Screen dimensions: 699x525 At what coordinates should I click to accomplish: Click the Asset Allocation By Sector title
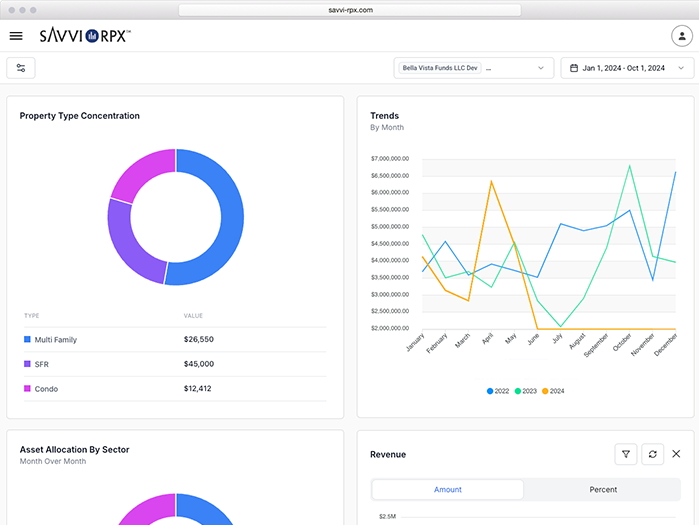[x=74, y=449]
